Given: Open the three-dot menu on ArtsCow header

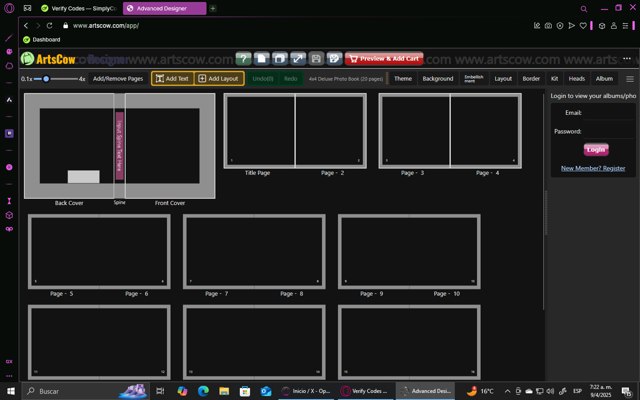Looking at the screenshot, I should (x=627, y=59).
